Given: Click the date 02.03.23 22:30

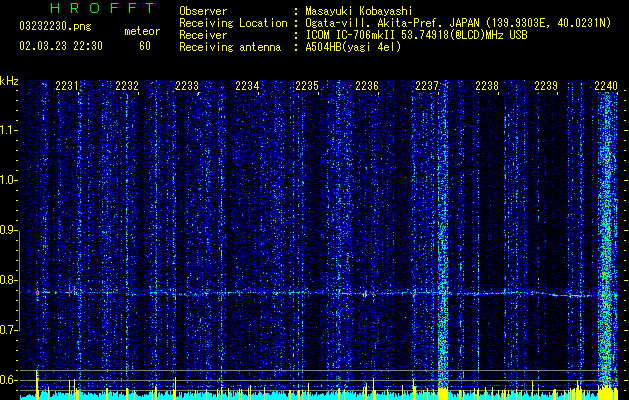Looking at the screenshot, I should 61,46.
